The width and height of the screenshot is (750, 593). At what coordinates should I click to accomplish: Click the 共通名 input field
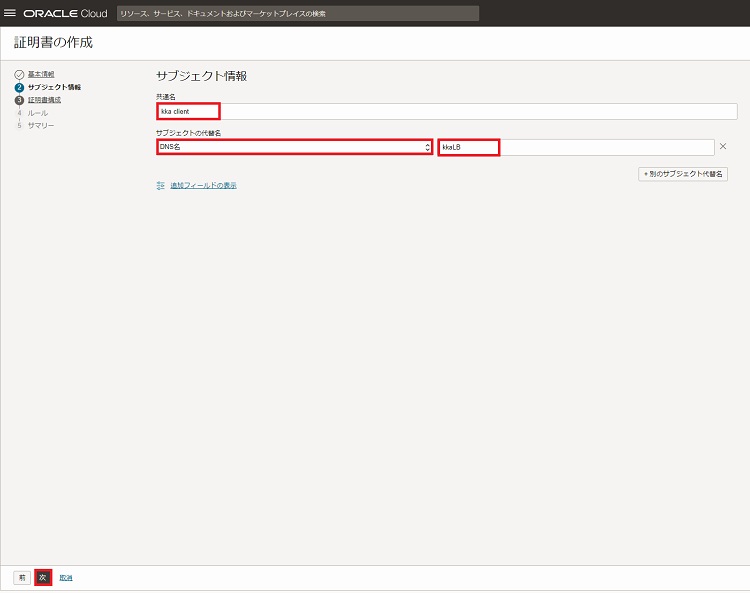[446, 111]
